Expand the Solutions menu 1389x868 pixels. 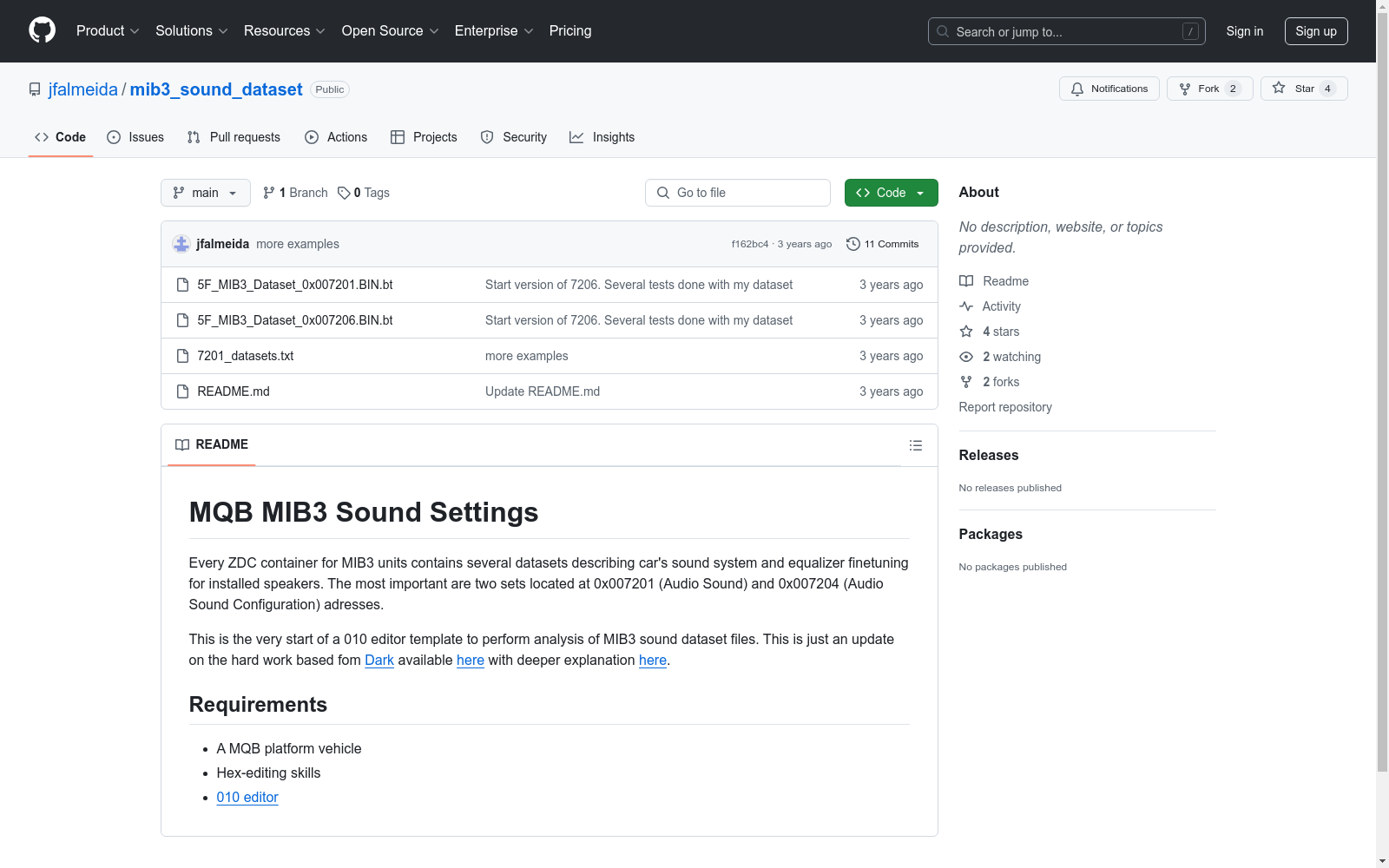coord(192,30)
